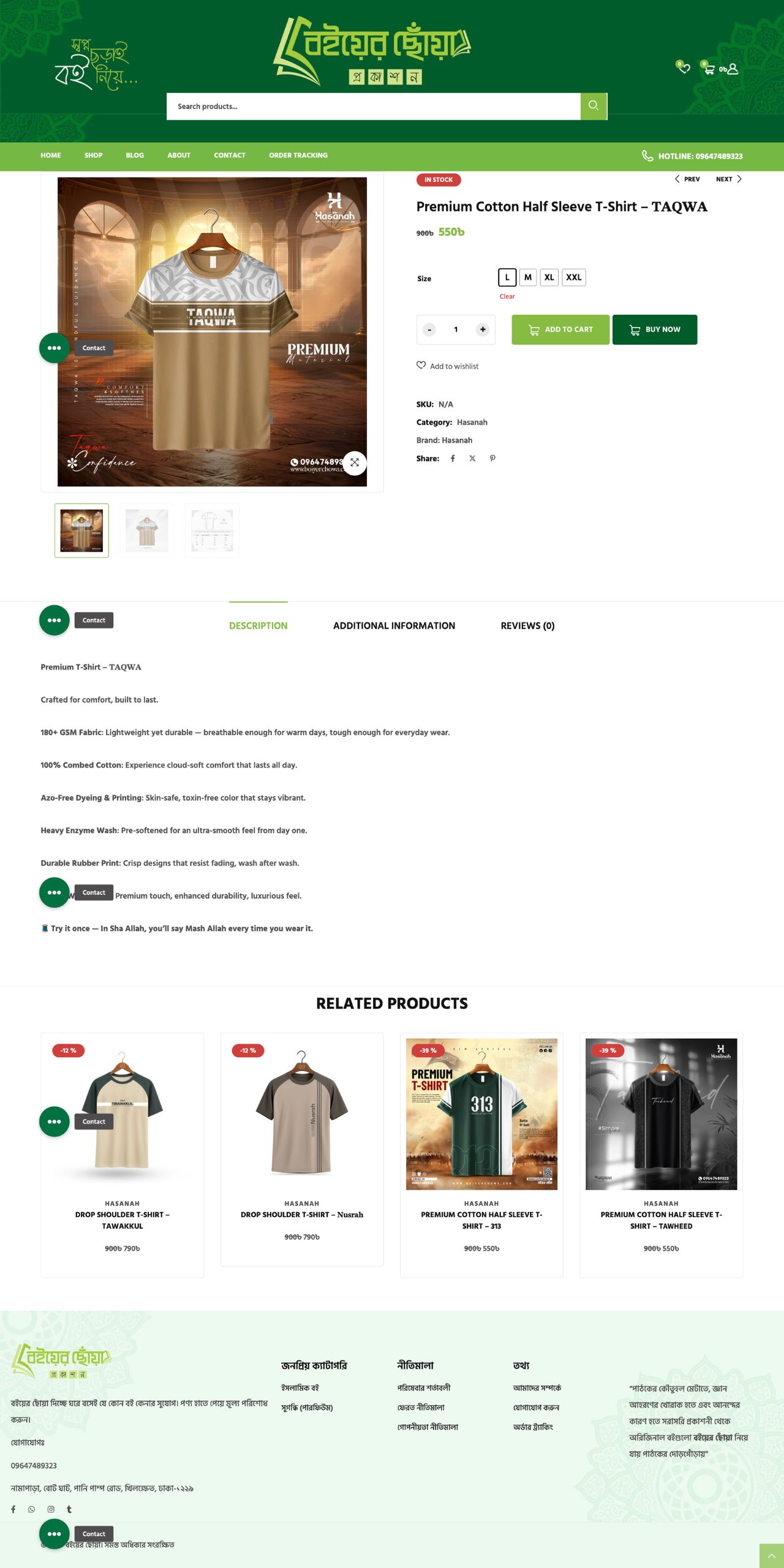
Task: Select size XL option
Action: click(549, 277)
